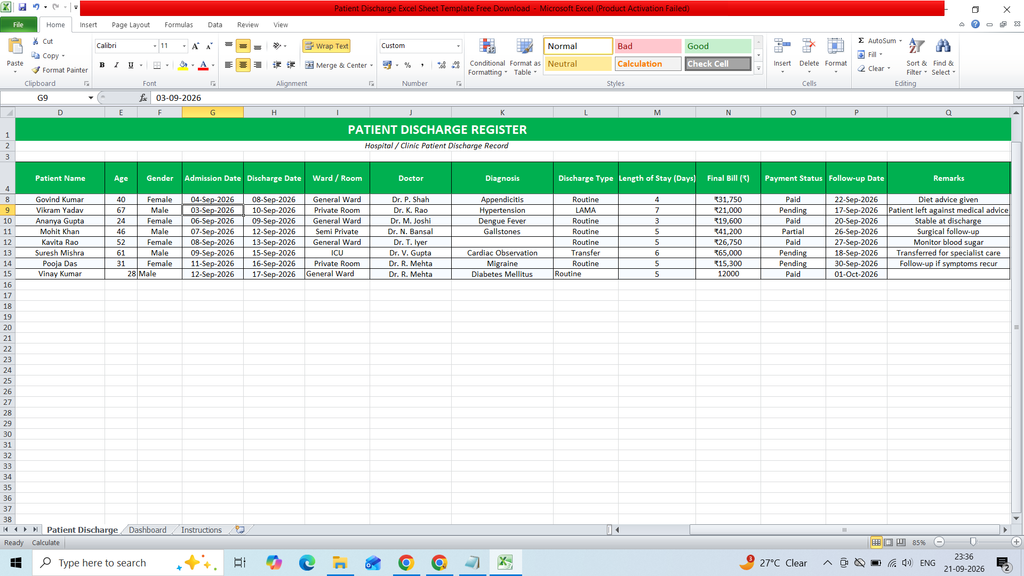This screenshot has height=576, width=1024.
Task: Open the Conditional Formatting dropdown
Action: tap(487, 56)
